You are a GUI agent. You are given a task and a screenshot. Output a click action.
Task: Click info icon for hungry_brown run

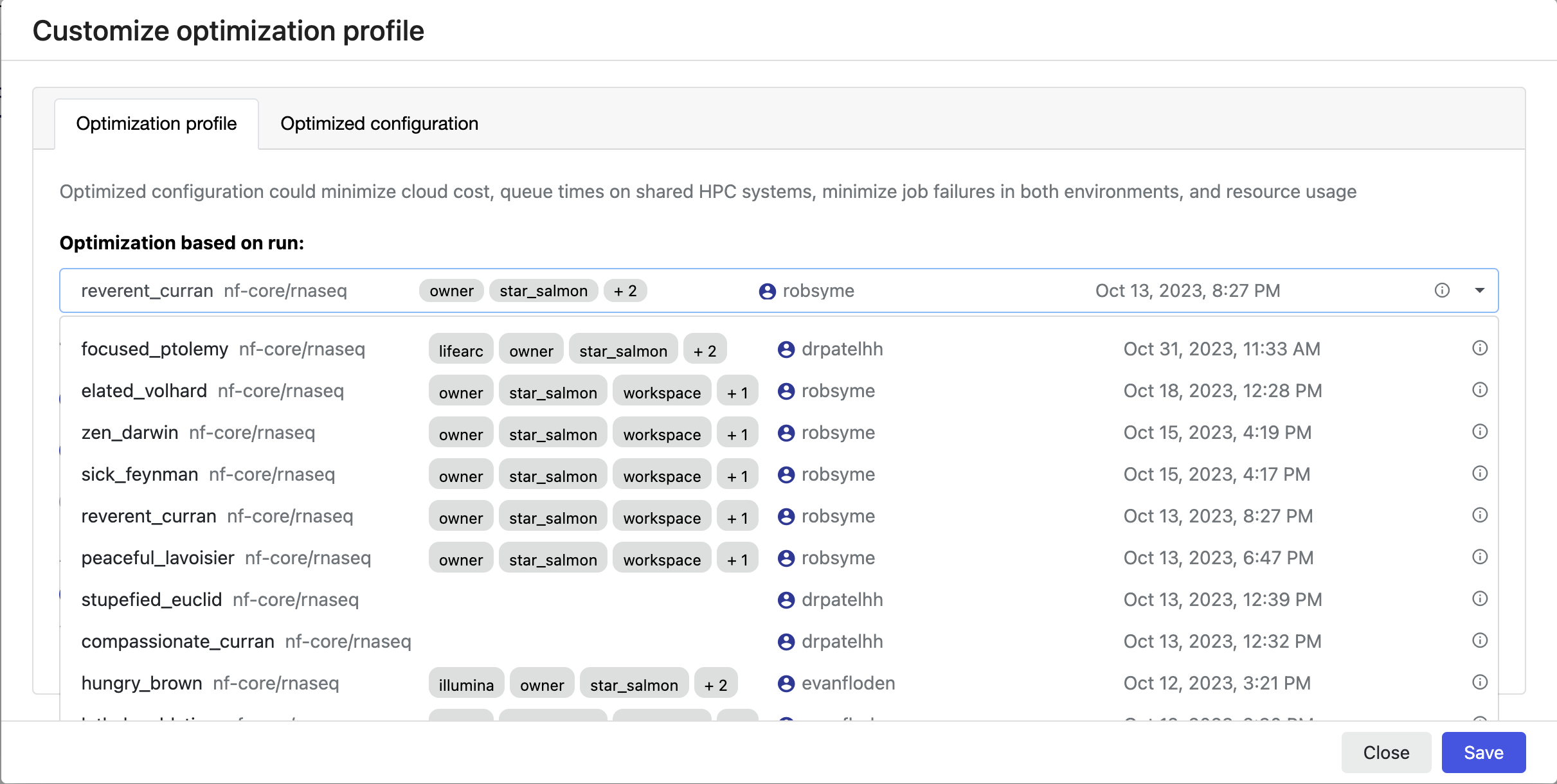pos(1480,682)
